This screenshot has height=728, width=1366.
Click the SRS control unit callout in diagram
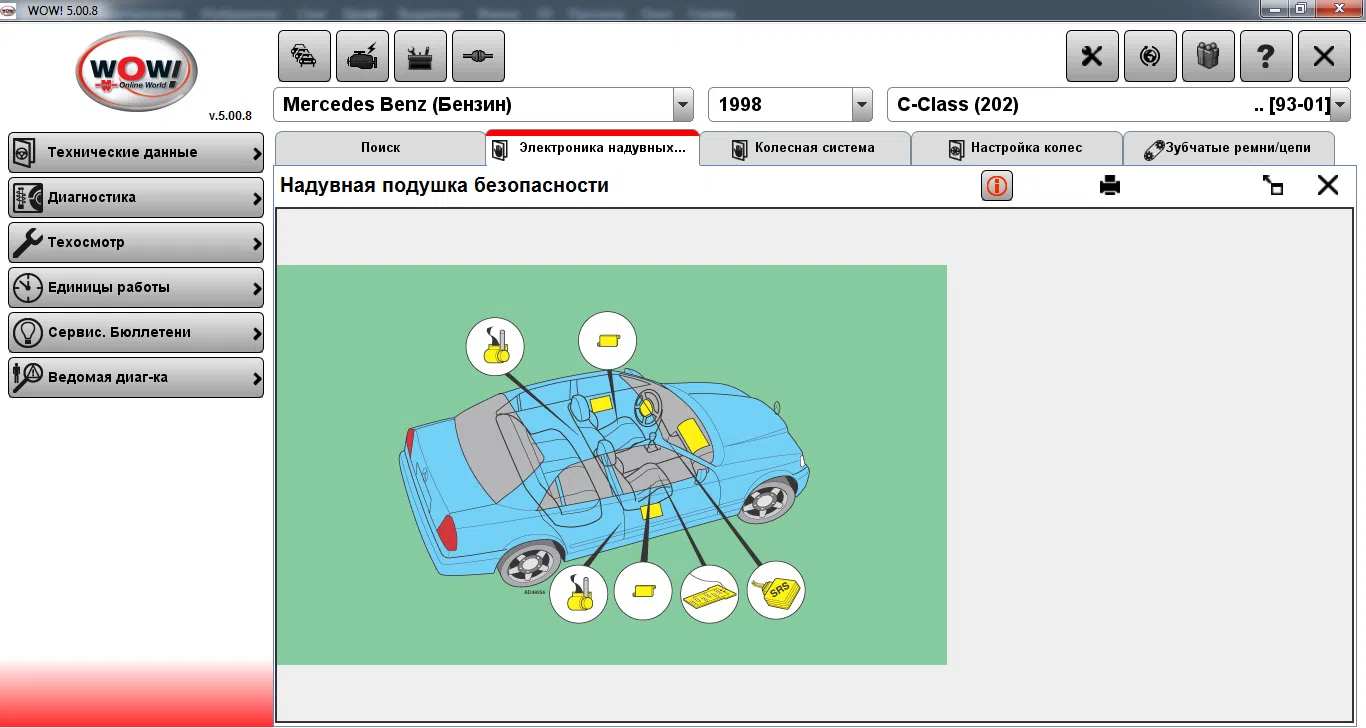tap(776, 592)
